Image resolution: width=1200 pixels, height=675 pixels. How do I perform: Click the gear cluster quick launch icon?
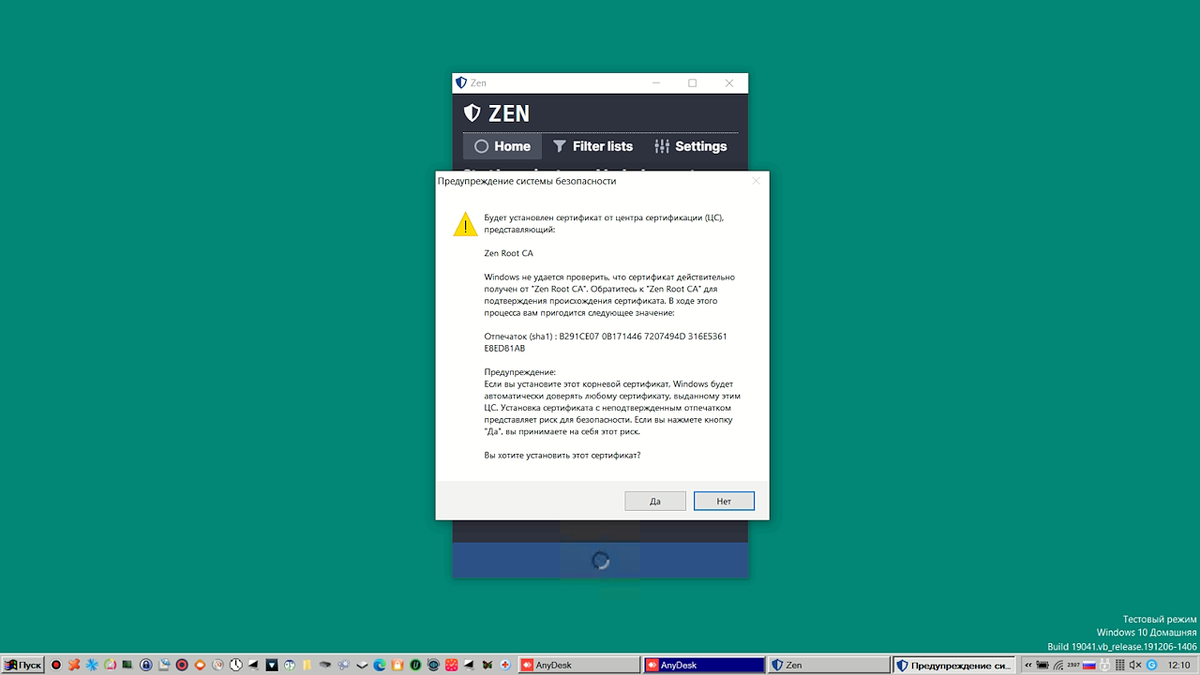pos(343,664)
